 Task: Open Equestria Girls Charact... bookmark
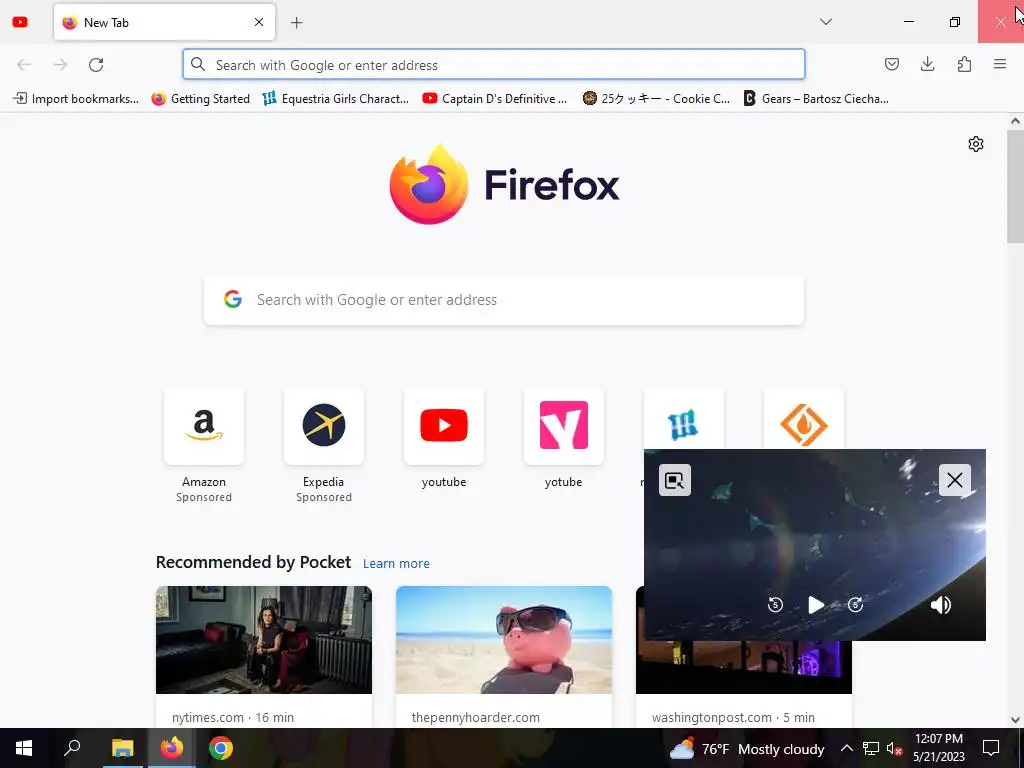tap(336, 99)
